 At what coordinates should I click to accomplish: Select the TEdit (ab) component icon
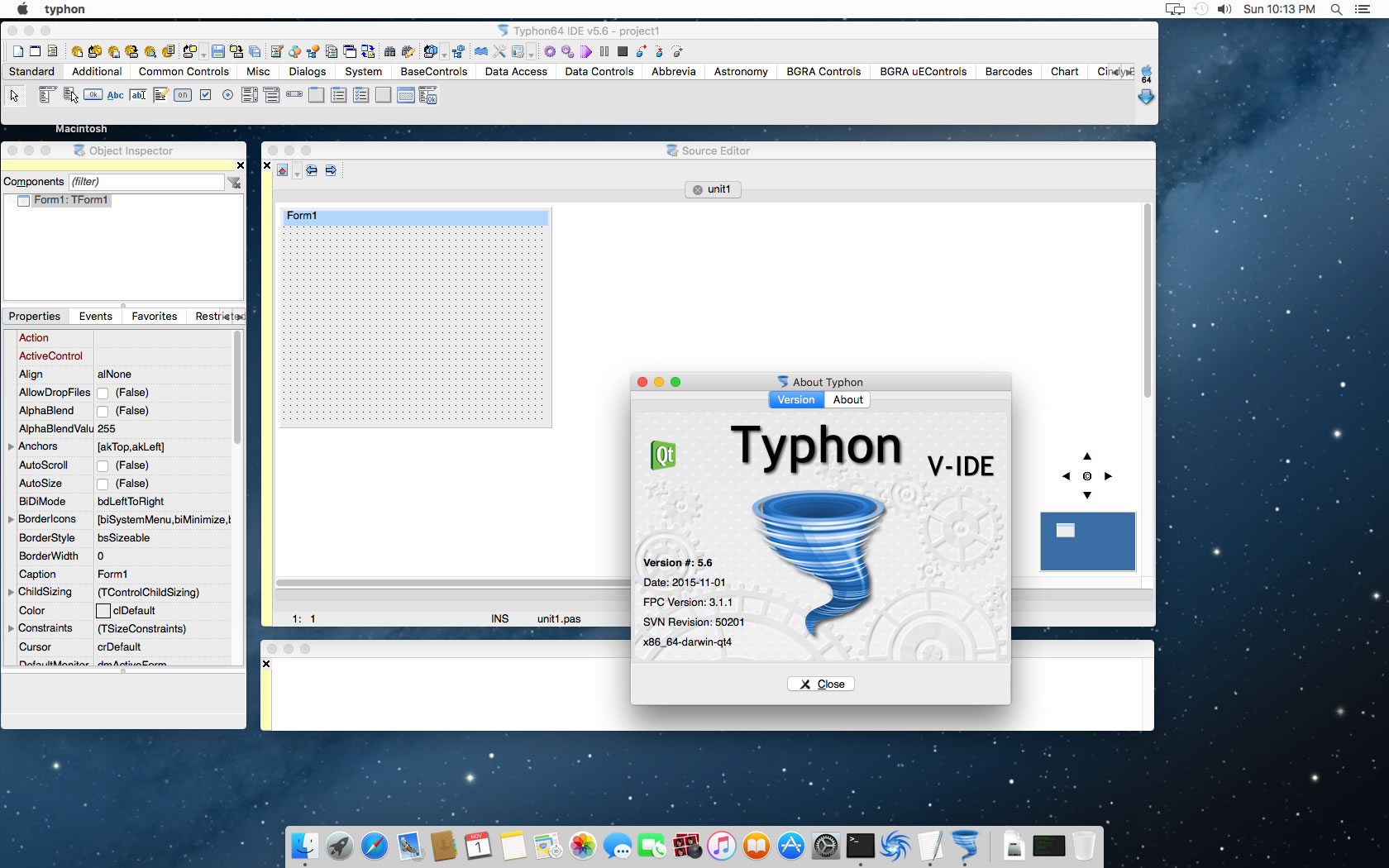[x=138, y=96]
